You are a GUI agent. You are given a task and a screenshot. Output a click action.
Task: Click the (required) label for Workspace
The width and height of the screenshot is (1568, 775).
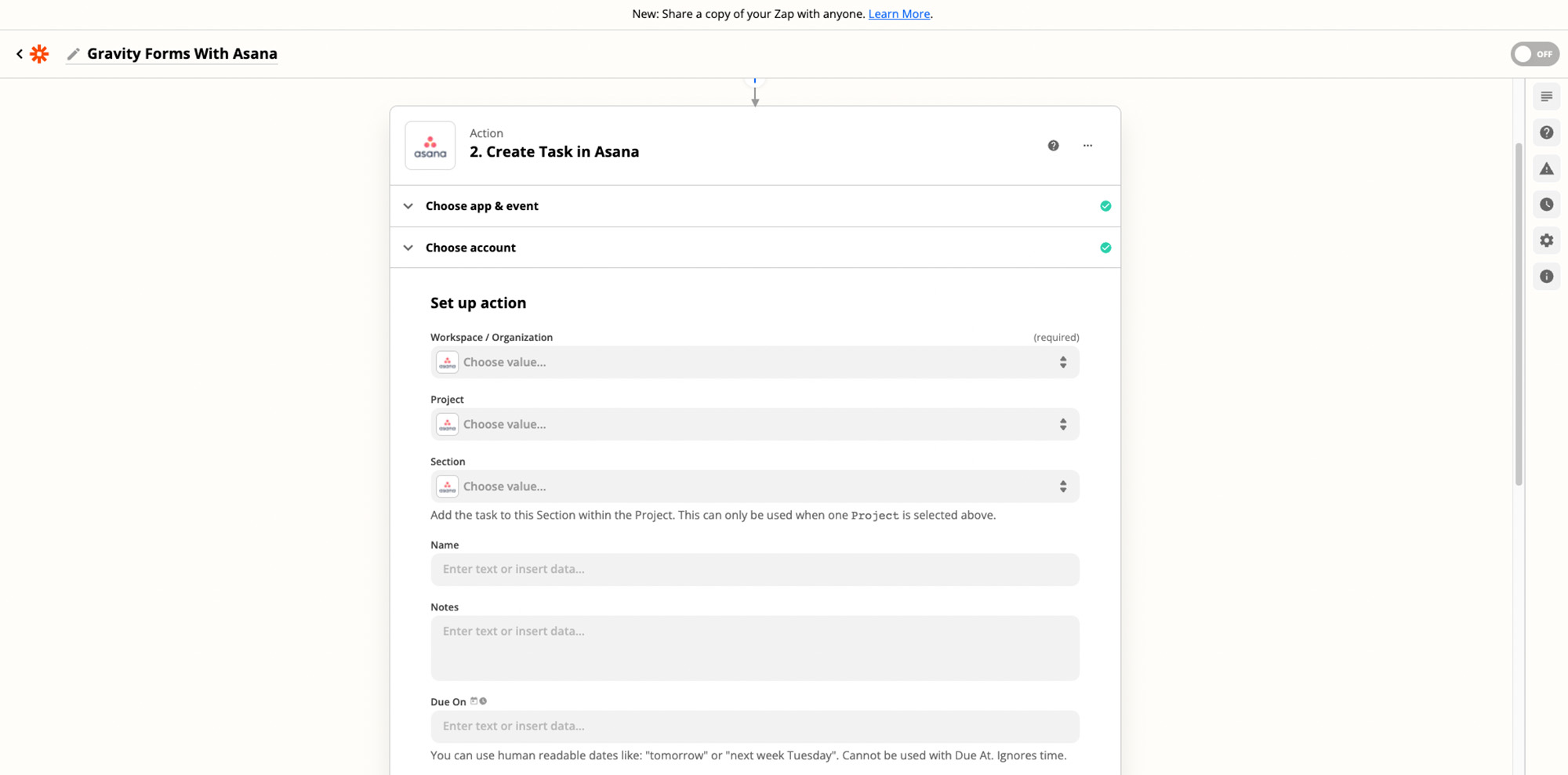tap(1056, 338)
